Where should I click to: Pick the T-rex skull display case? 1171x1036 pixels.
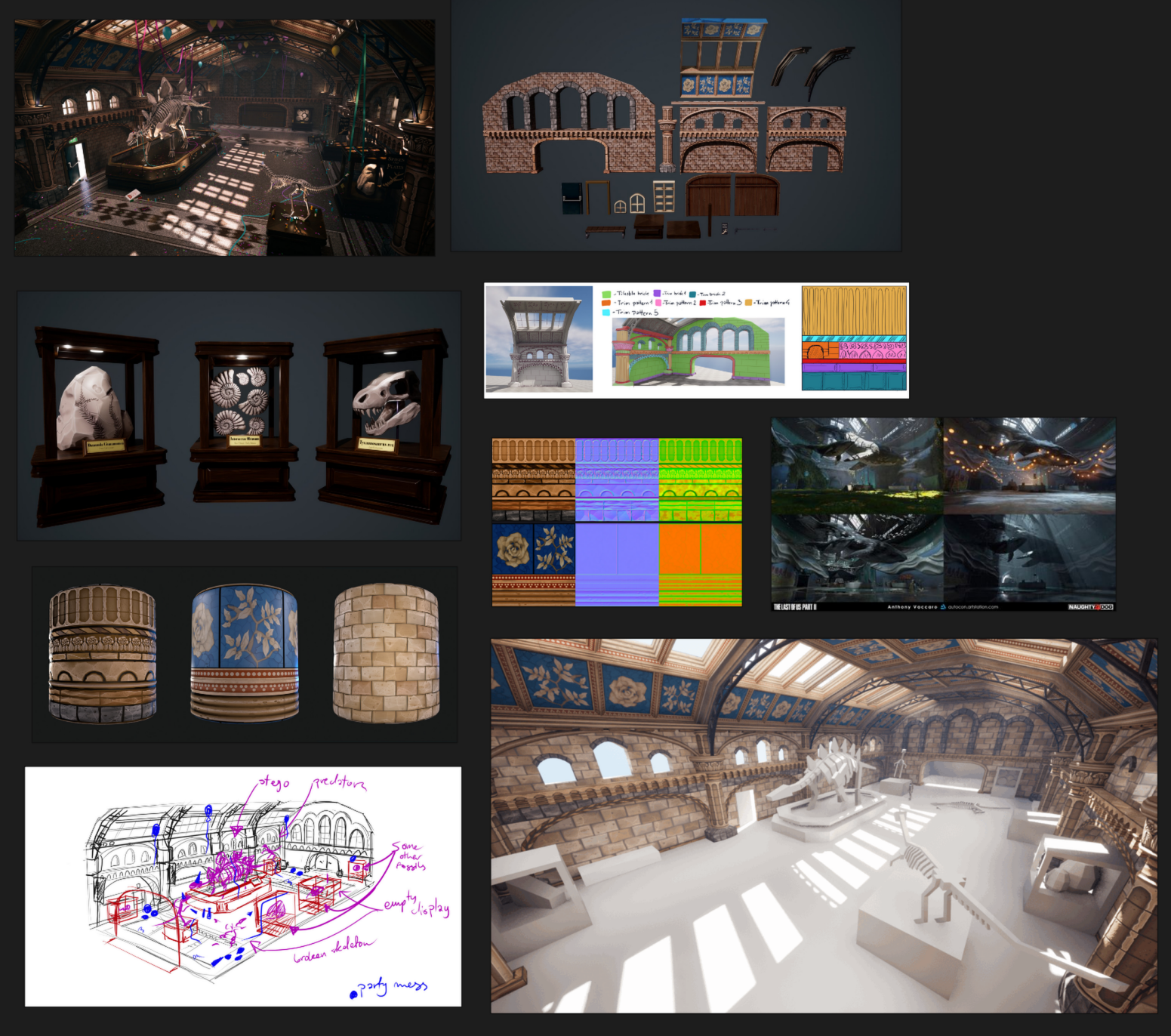384,427
